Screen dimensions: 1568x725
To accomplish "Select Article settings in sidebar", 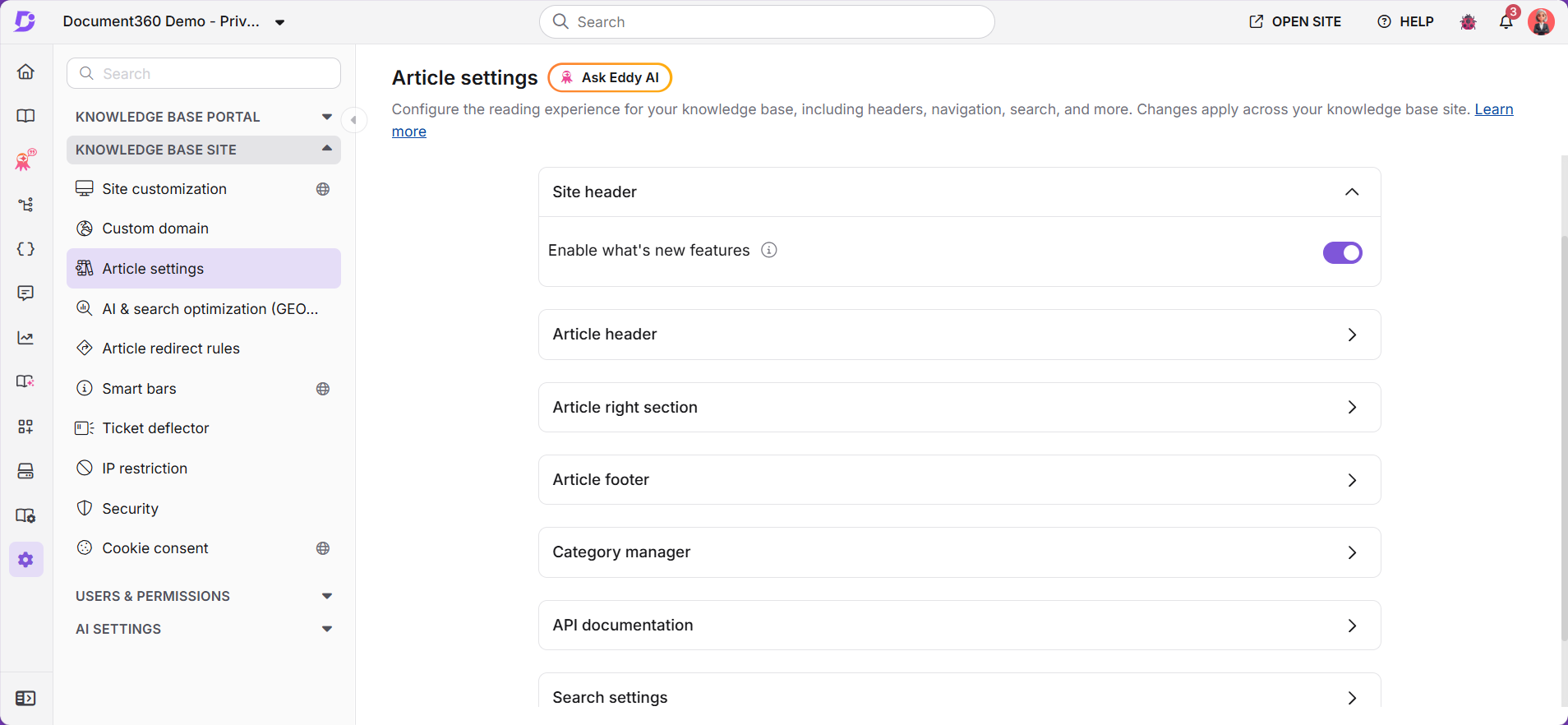I will coord(204,269).
